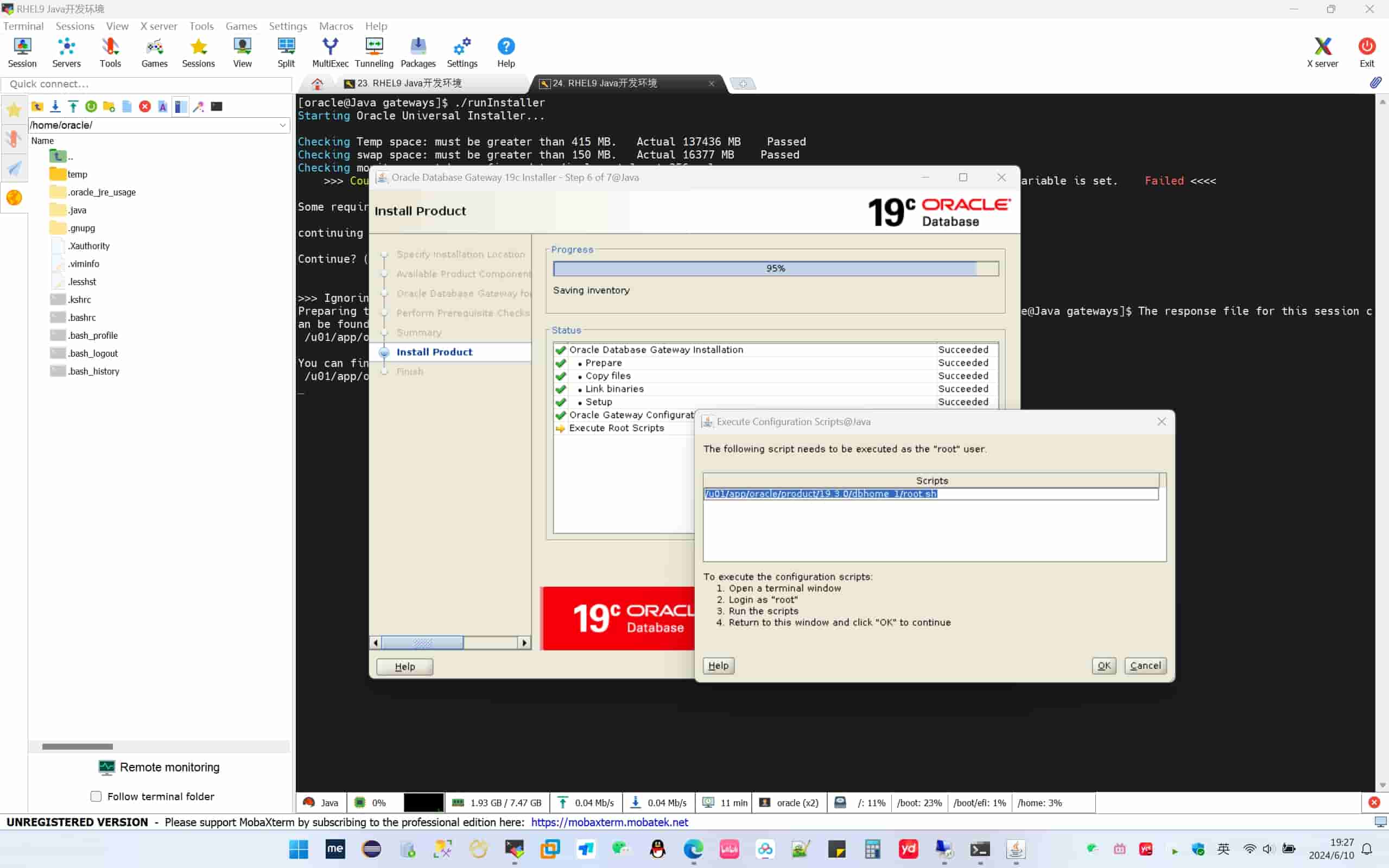Open terminal icon in SFTP toolbar

[217, 106]
